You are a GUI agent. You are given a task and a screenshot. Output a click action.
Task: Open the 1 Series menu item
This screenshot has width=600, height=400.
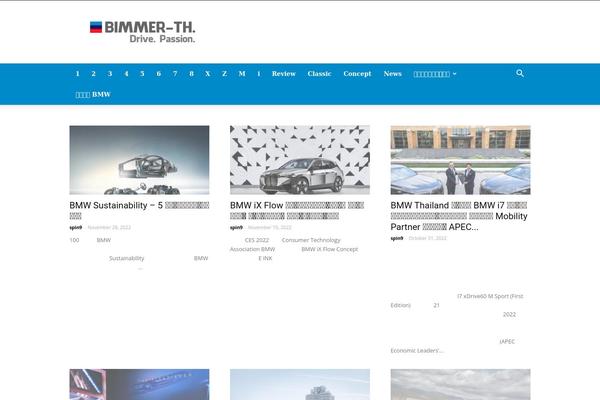tap(78, 73)
